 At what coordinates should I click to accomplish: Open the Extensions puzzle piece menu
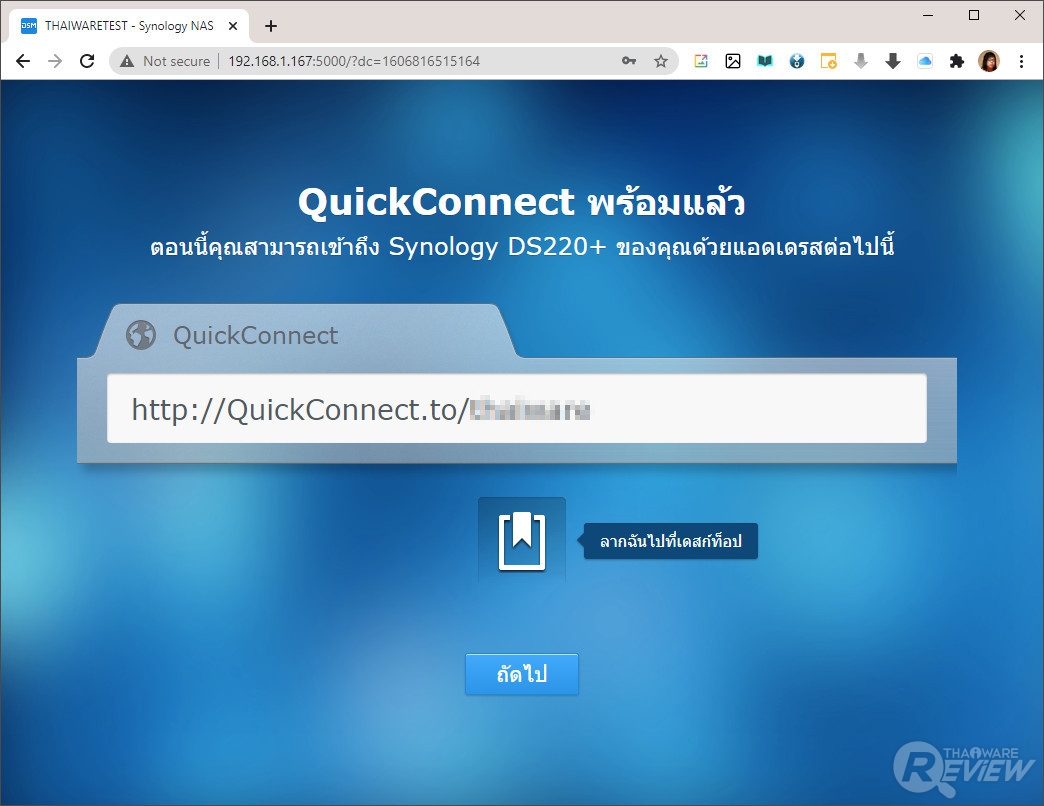(957, 61)
